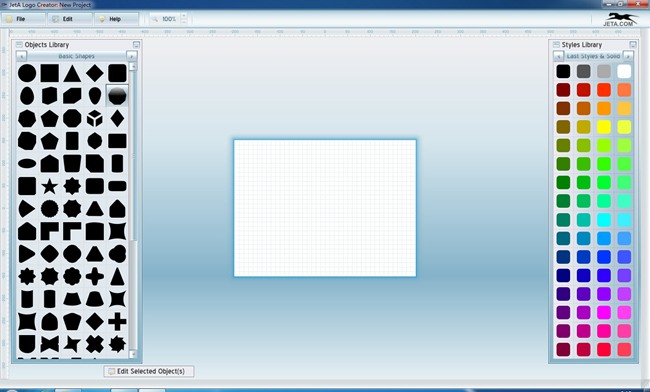
Task: Choose the flat horizontal ellipse shape
Action: pos(27,164)
